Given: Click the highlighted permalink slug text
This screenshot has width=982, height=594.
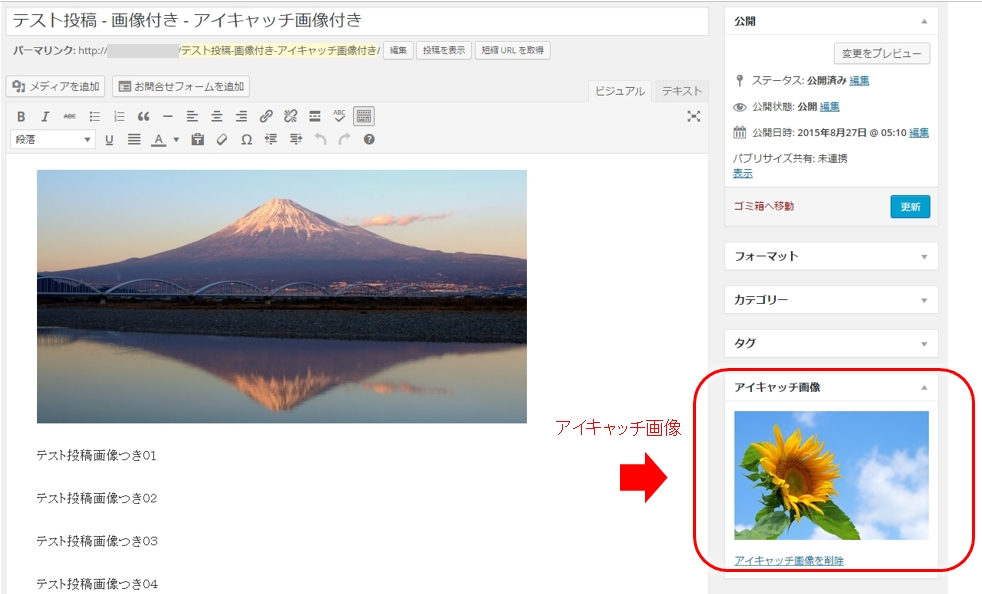Looking at the screenshot, I should click(x=279, y=51).
